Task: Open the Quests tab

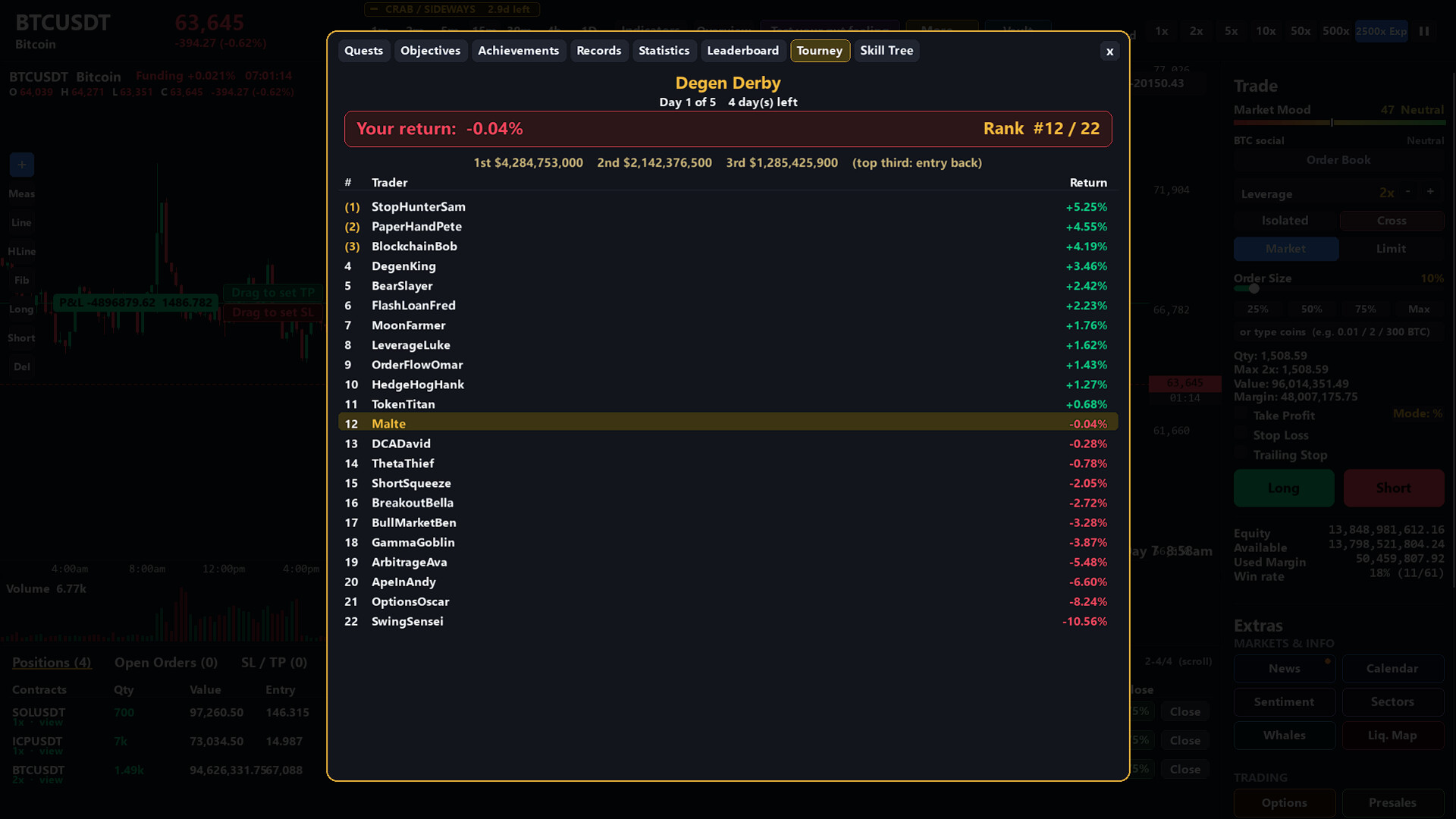Action: (x=363, y=51)
